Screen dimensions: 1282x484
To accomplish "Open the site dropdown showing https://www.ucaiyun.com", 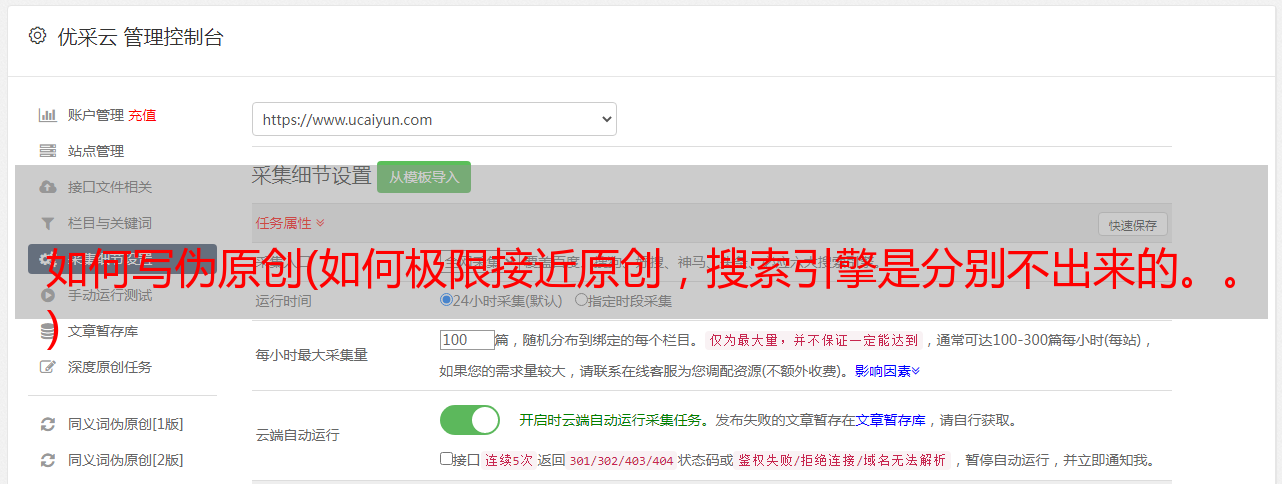I will (434, 119).
